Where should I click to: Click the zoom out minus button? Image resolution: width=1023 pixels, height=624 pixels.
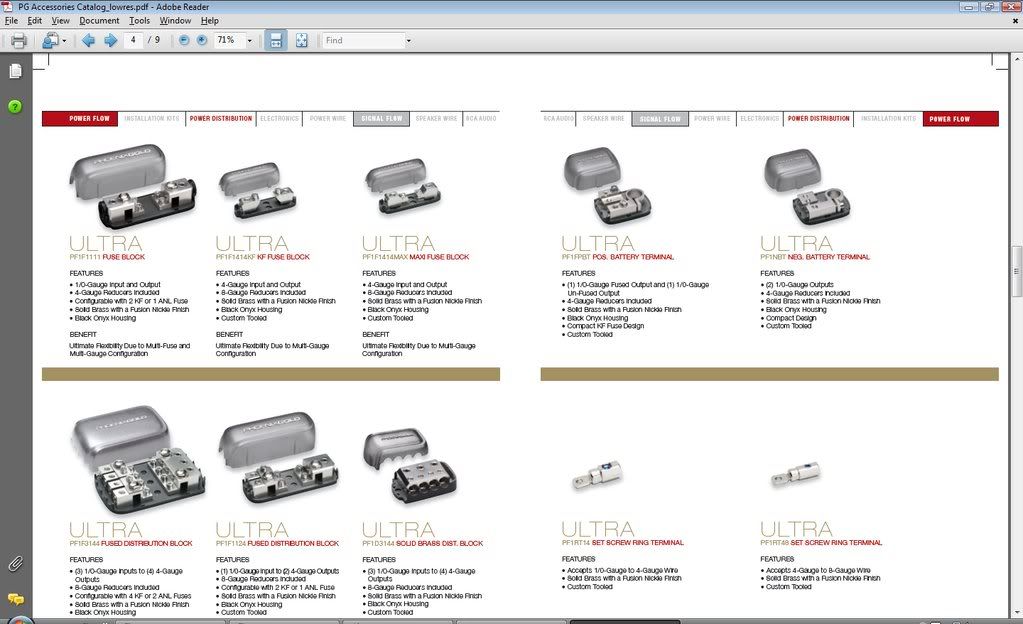184,40
